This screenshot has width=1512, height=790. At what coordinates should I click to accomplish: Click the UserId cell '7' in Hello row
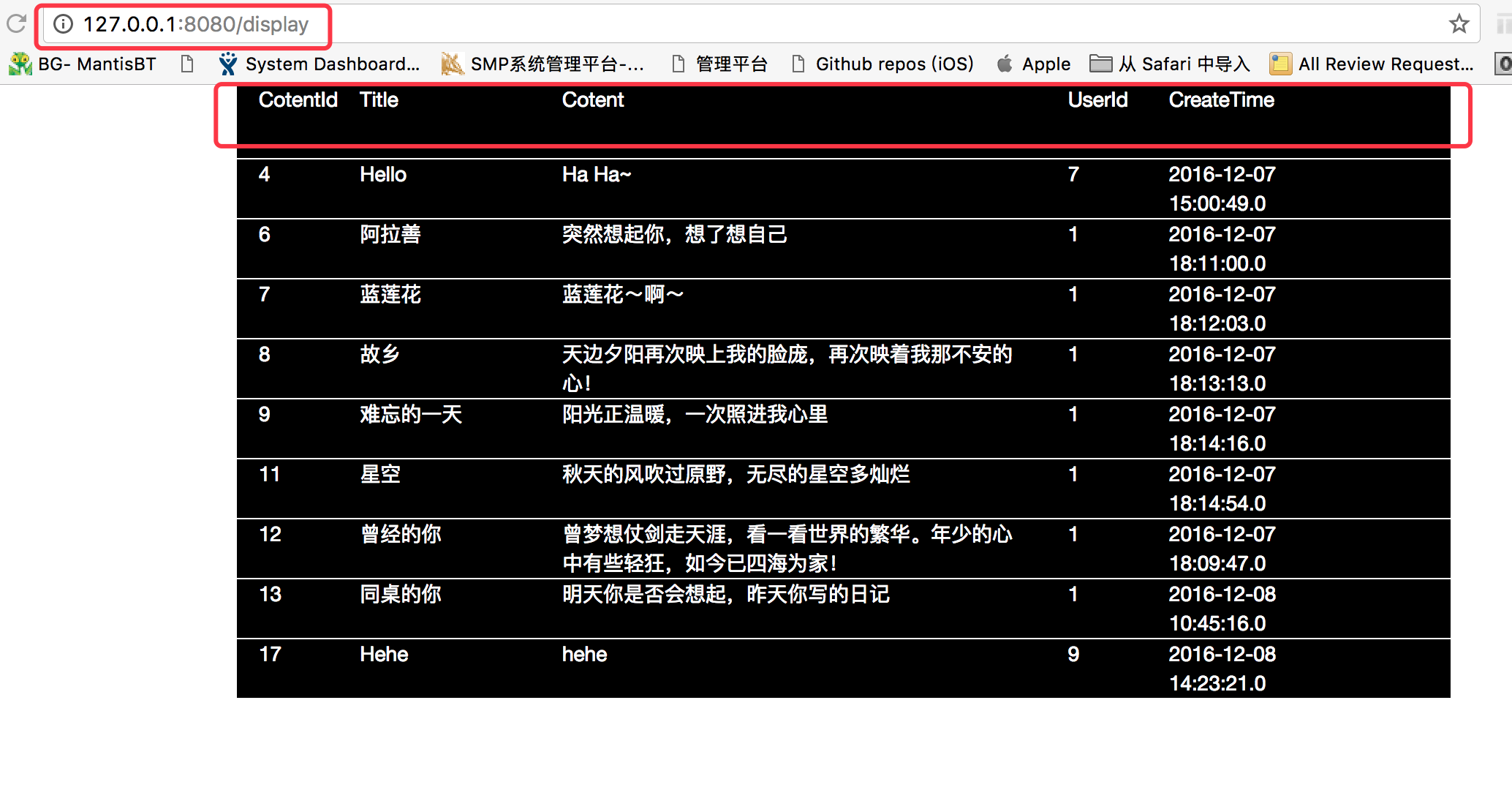[x=1073, y=174]
